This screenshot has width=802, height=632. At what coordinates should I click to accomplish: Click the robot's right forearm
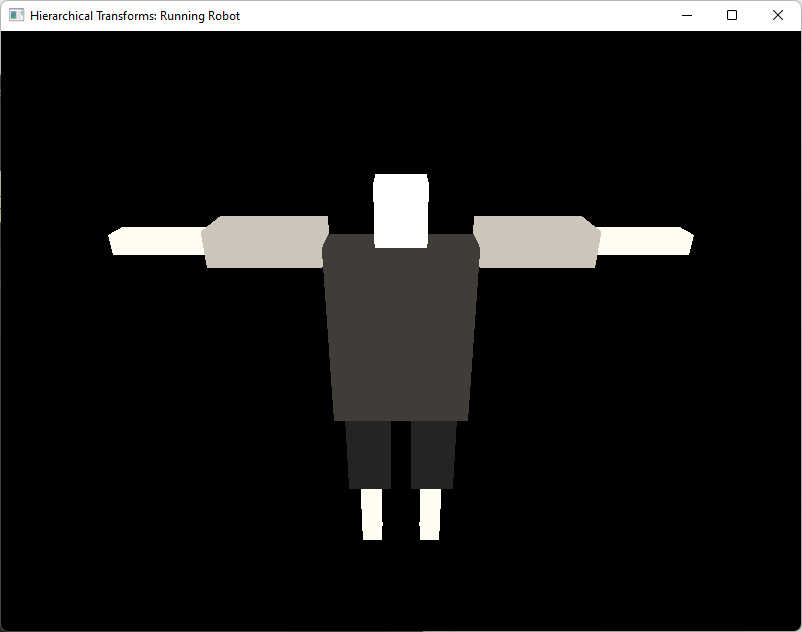645,242
